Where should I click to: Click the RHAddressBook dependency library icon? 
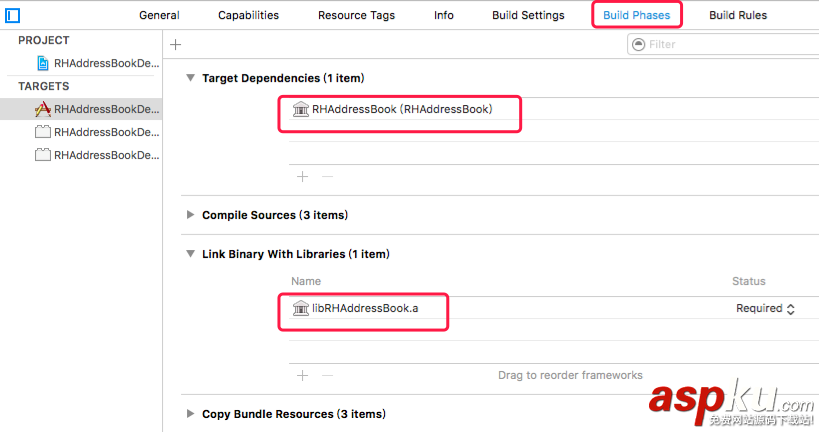[300, 109]
